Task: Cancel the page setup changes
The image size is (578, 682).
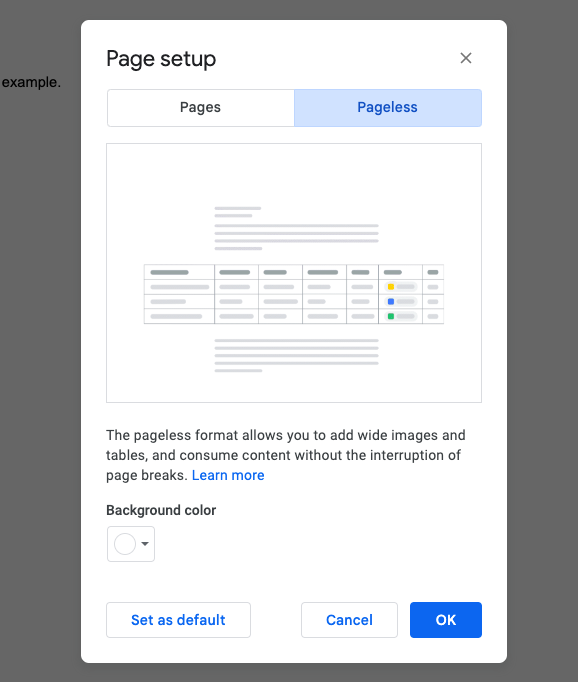Action: (x=349, y=620)
